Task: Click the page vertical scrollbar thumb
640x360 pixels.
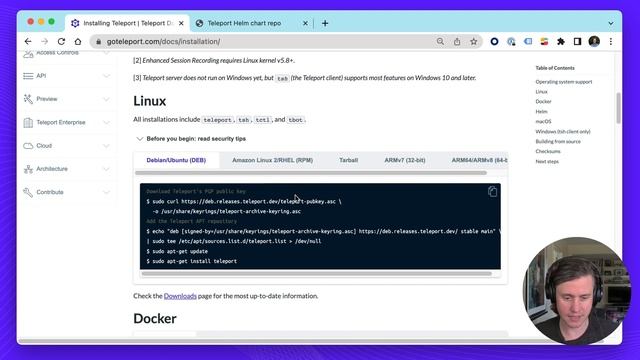Action: coord(618,108)
